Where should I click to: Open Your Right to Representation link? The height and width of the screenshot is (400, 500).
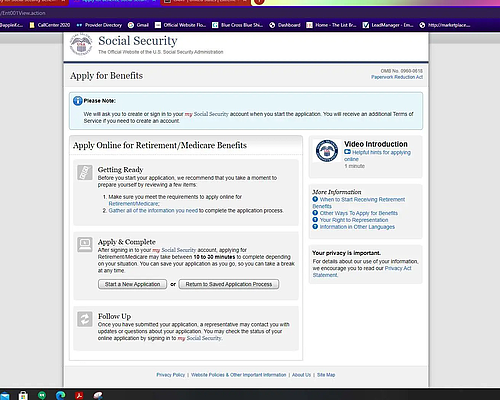(x=354, y=220)
